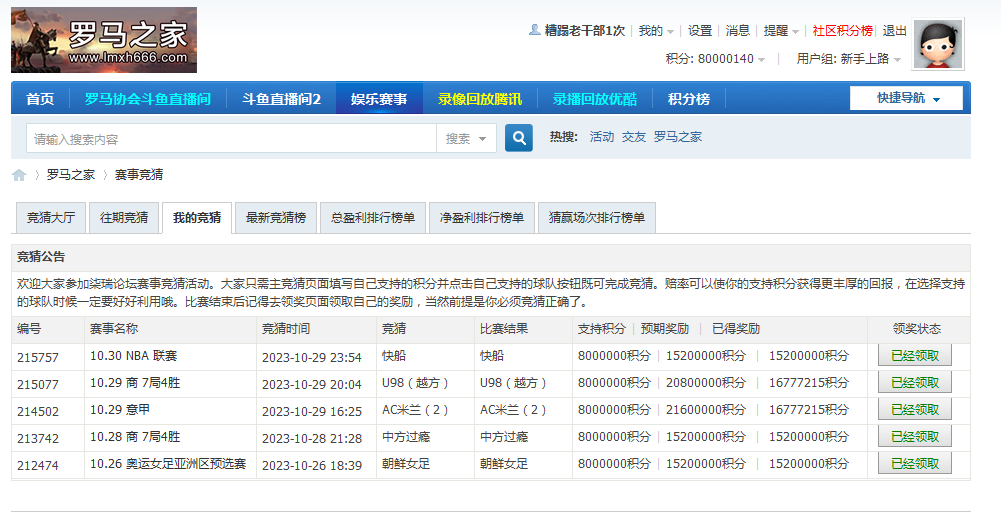The height and width of the screenshot is (519, 1001).
Task: Open 罗马协会斗鱼直播间 nav item
Action: [x=147, y=99]
